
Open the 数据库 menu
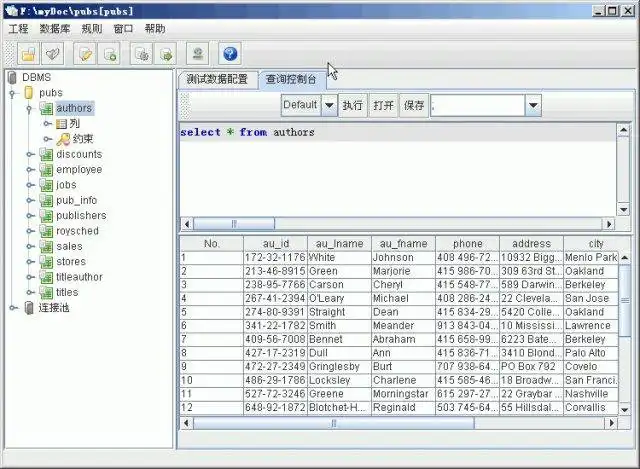click(55, 29)
